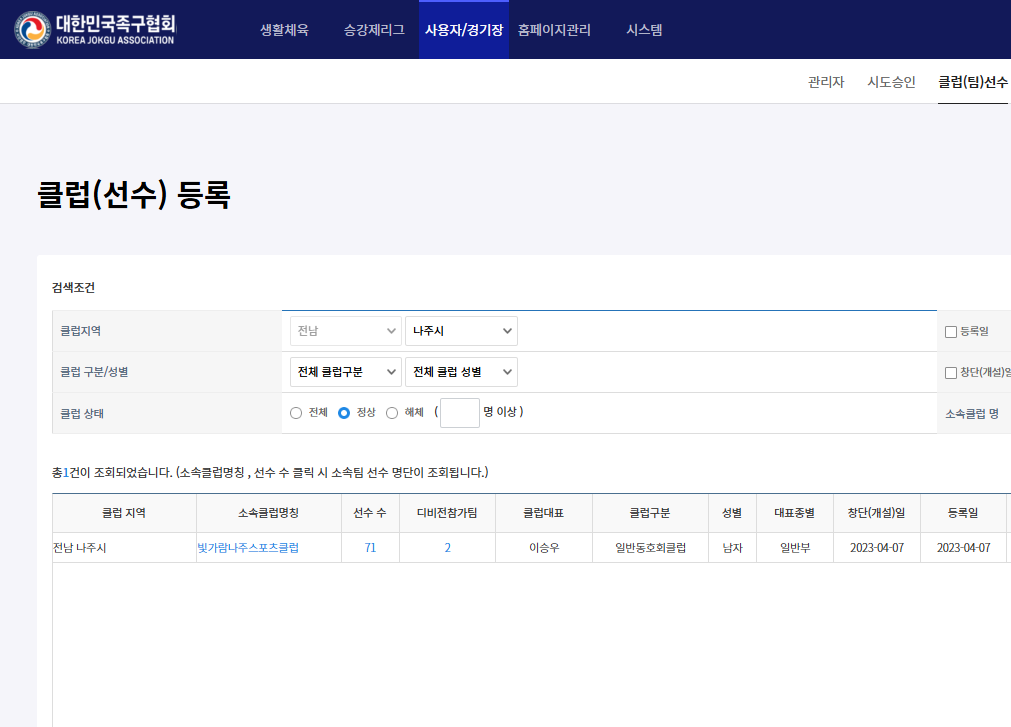Click 디비전참가팀 count link 2

click(447, 548)
